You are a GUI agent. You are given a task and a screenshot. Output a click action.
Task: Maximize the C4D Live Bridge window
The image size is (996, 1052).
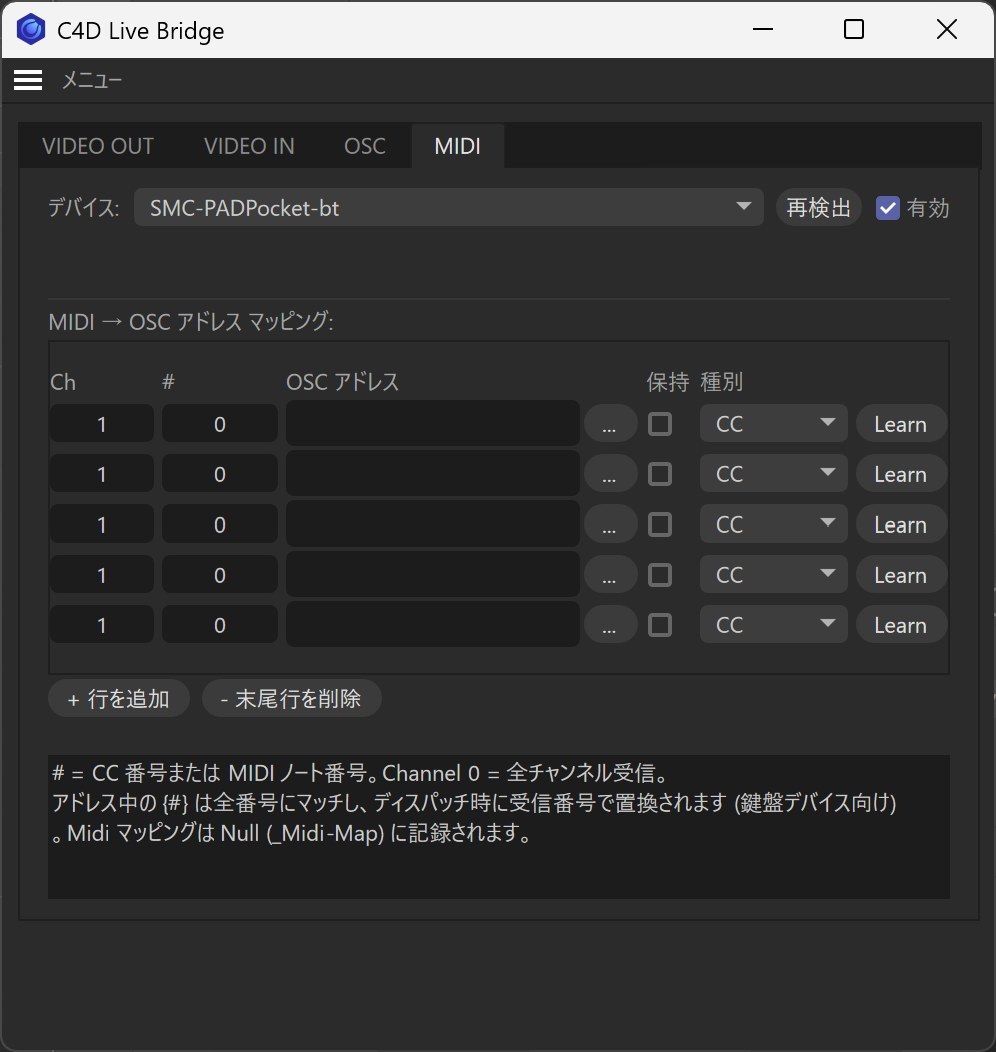pos(854,30)
